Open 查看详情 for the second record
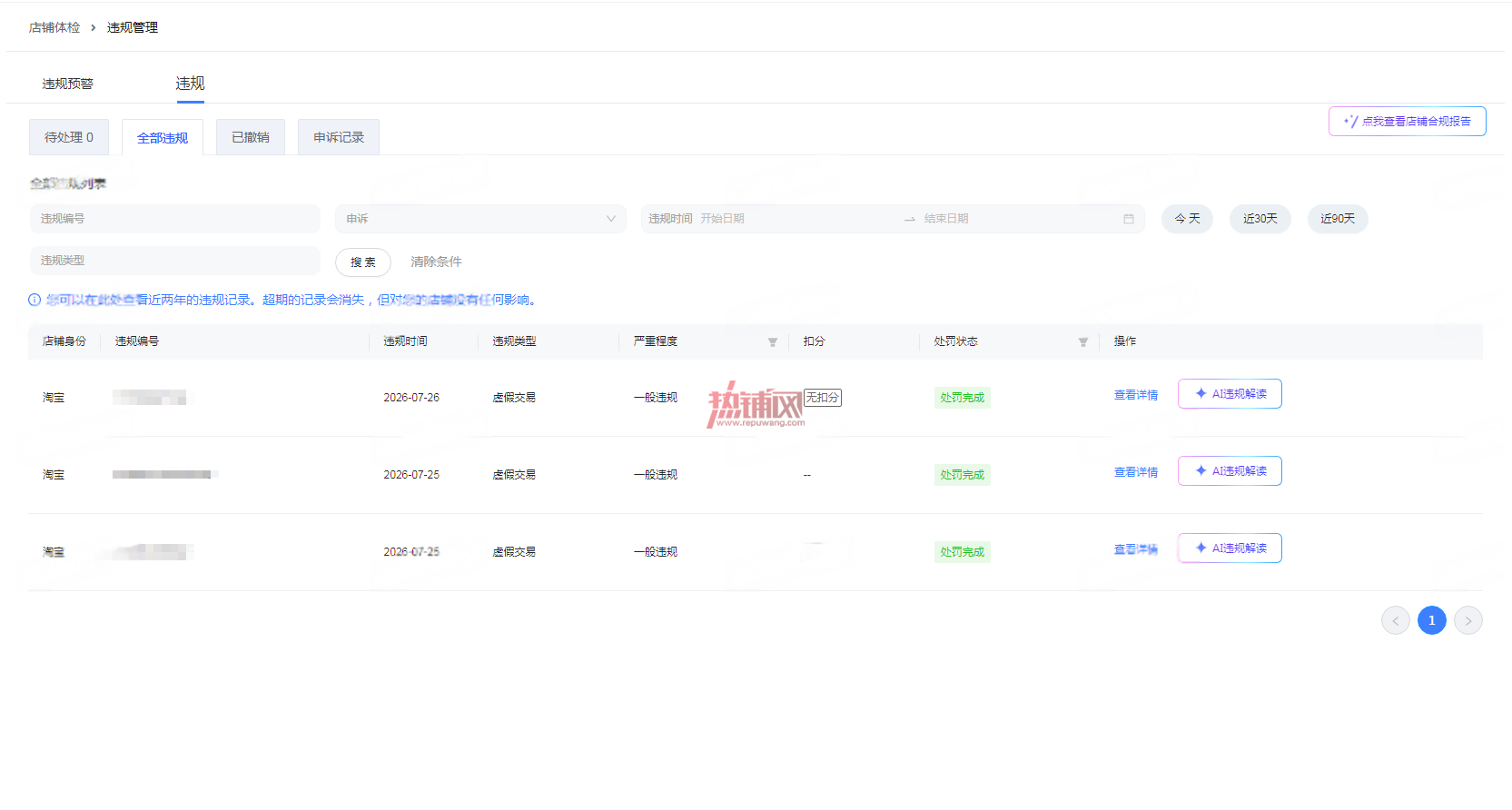1512x810 pixels. click(1136, 472)
